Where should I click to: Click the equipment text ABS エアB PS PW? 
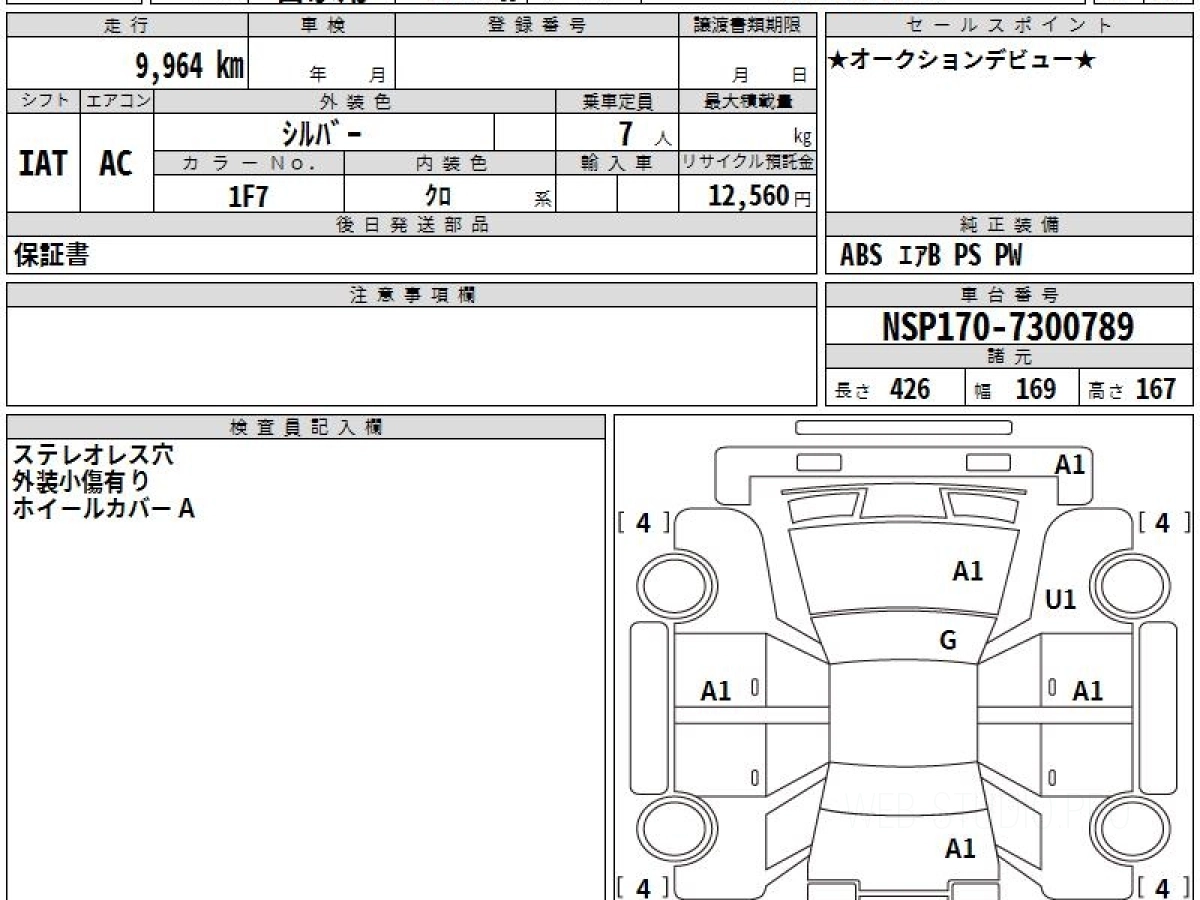point(931,256)
